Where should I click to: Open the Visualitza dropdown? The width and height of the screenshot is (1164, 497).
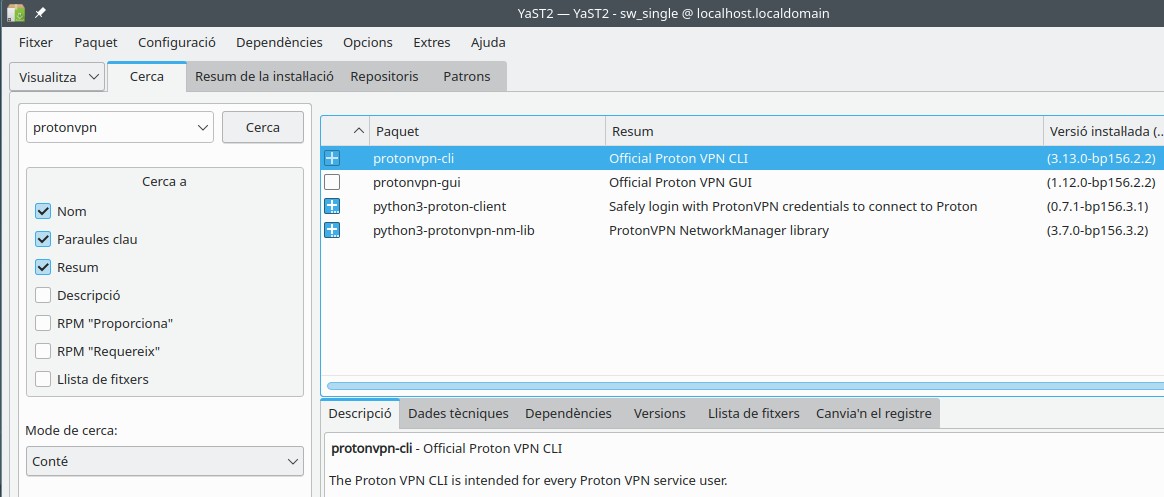pyautogui.click(x=57, y=77)
